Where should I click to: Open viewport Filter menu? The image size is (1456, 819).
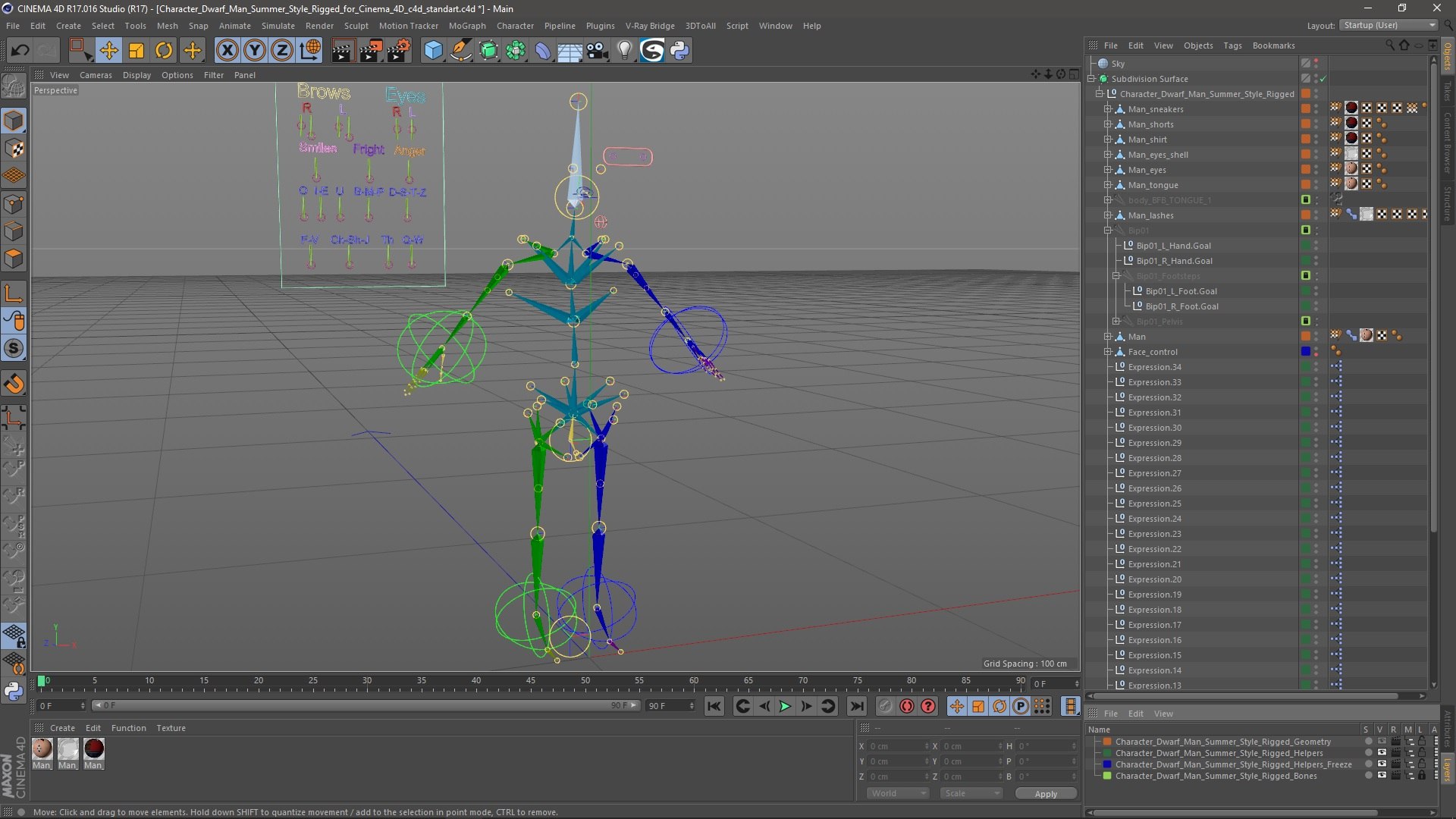click(214, 75)
